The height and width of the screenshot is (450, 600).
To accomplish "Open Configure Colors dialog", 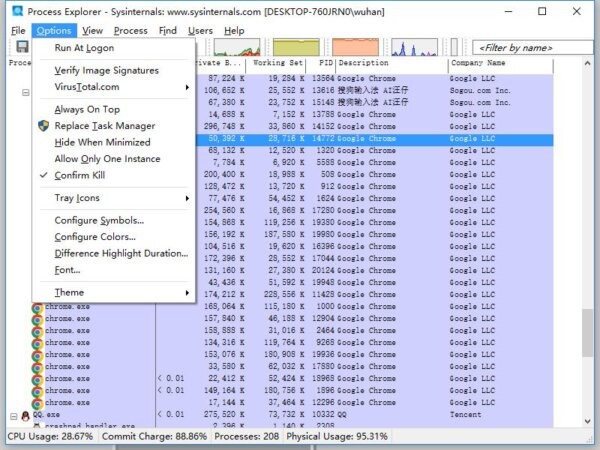I will tap(114, 237).
